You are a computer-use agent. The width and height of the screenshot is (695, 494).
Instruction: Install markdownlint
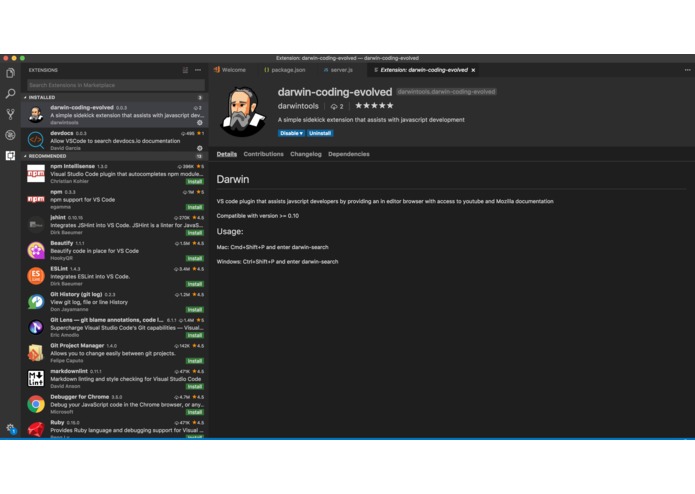[x=195, y=387]
